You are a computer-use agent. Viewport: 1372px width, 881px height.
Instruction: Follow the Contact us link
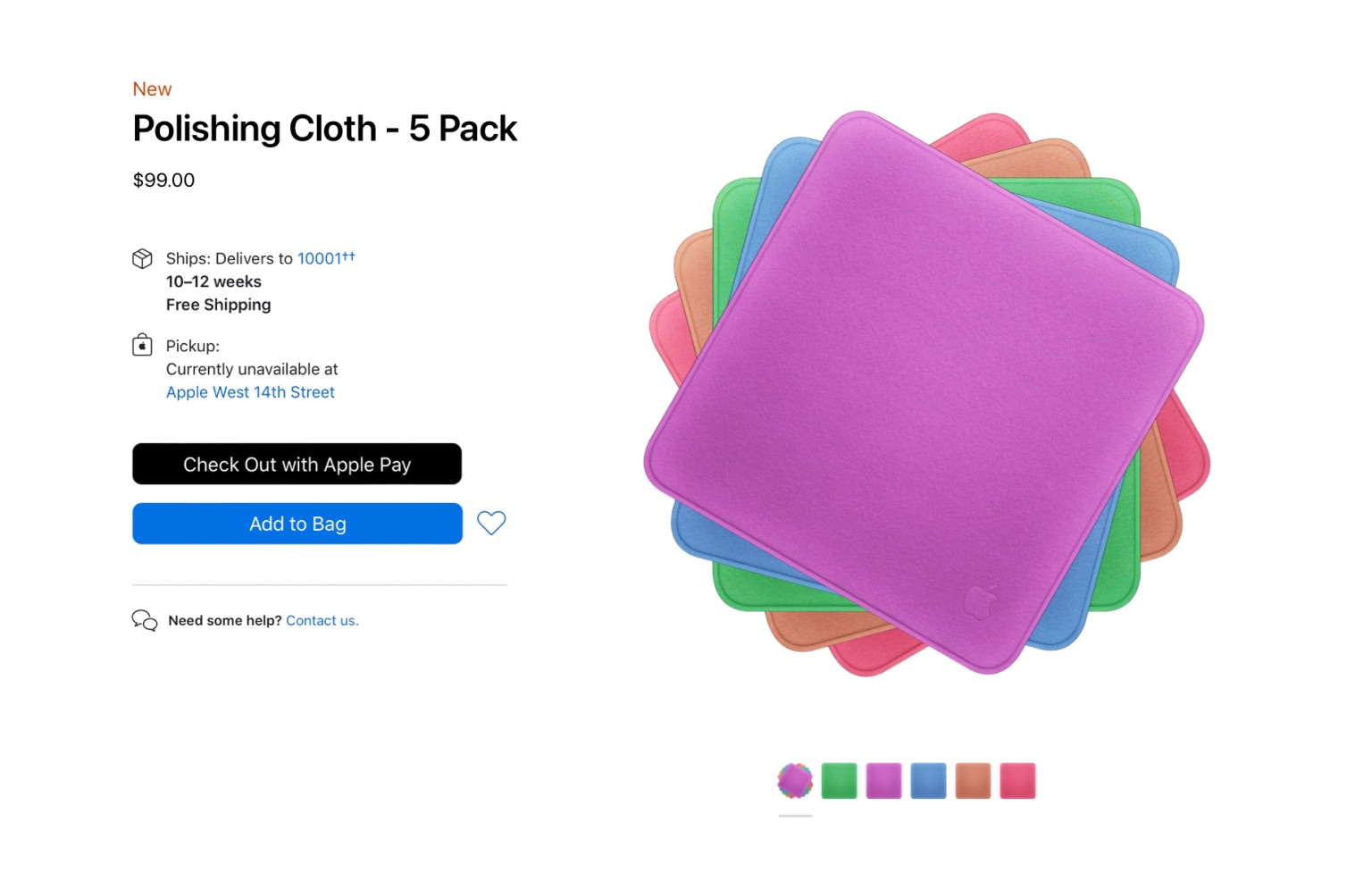322,620
